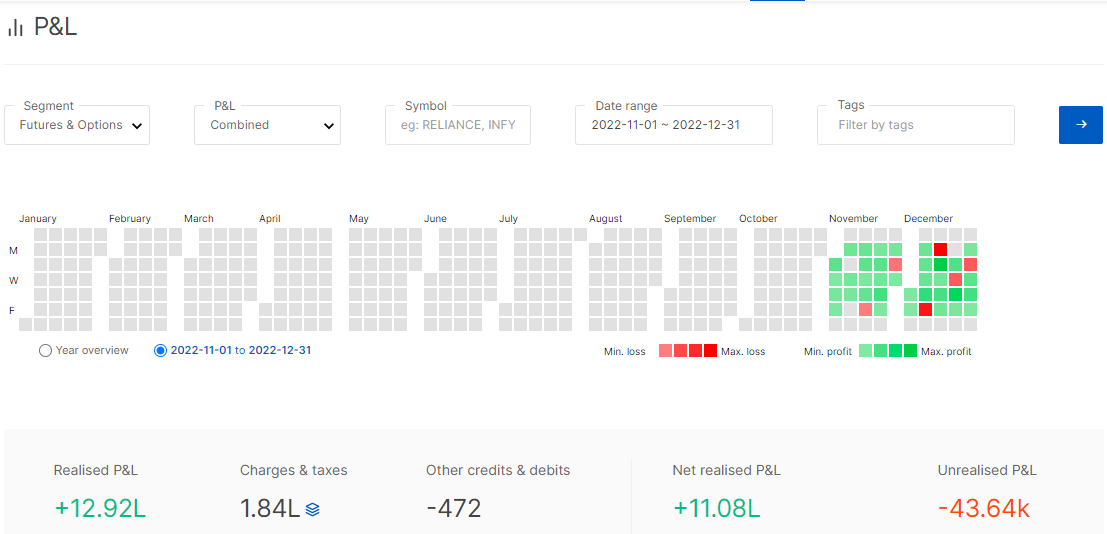Click the Max. profit legend label
This screenshot has width=1107, height=534.
pyautogui.click(x=947, y=351)
